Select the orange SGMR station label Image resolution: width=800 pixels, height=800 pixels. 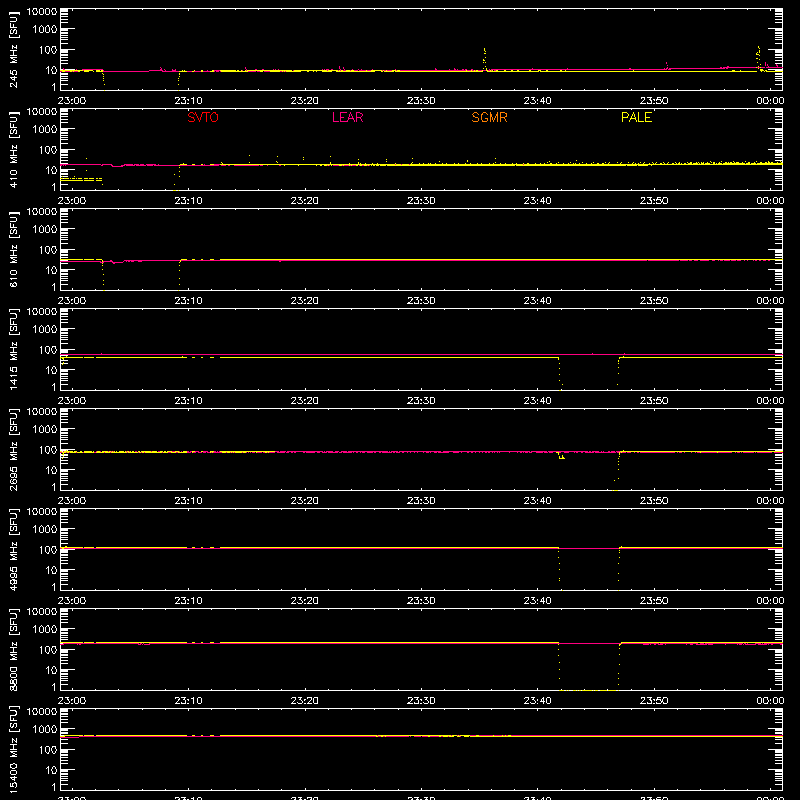[489, 117]
